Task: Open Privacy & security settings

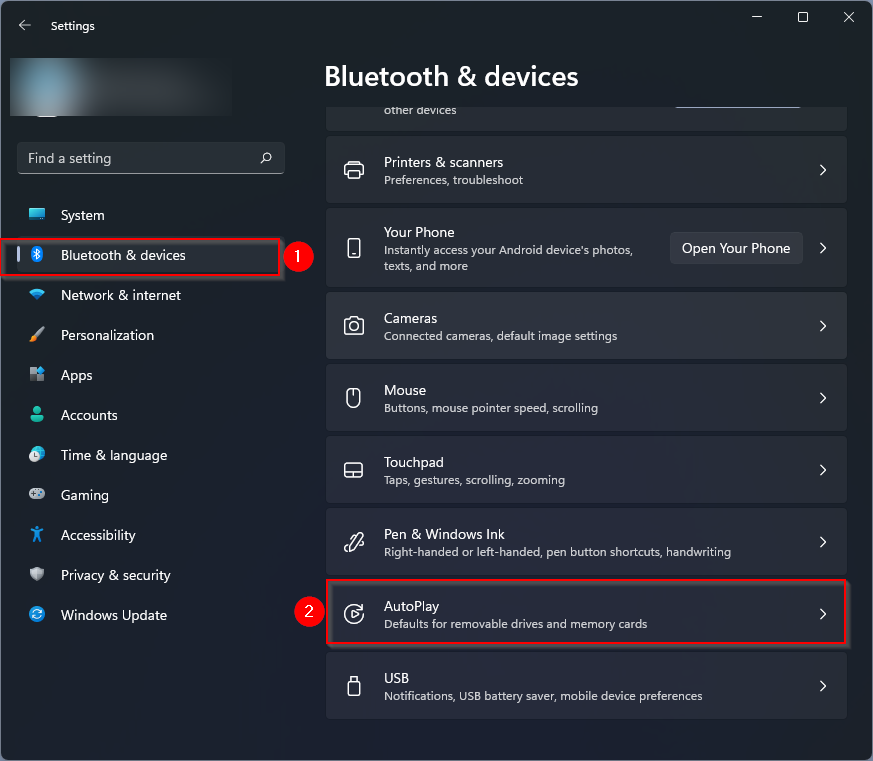Action: (x=150, y=575)
